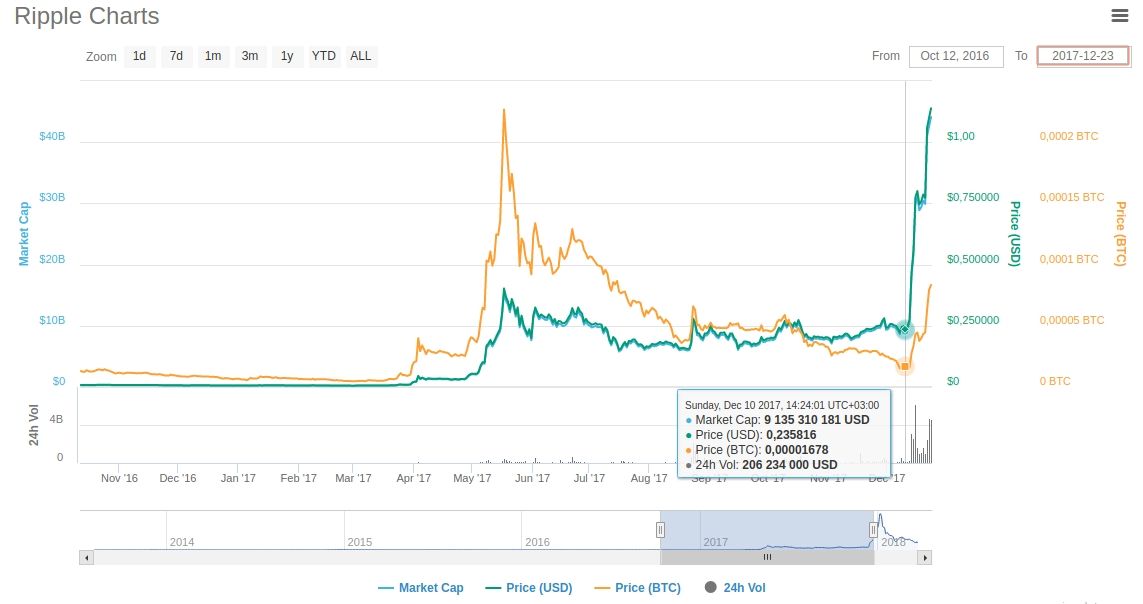Screen dimensions: 1143x604
Task: Zoom the chart to 7d
Action: [x=176, y=56]
